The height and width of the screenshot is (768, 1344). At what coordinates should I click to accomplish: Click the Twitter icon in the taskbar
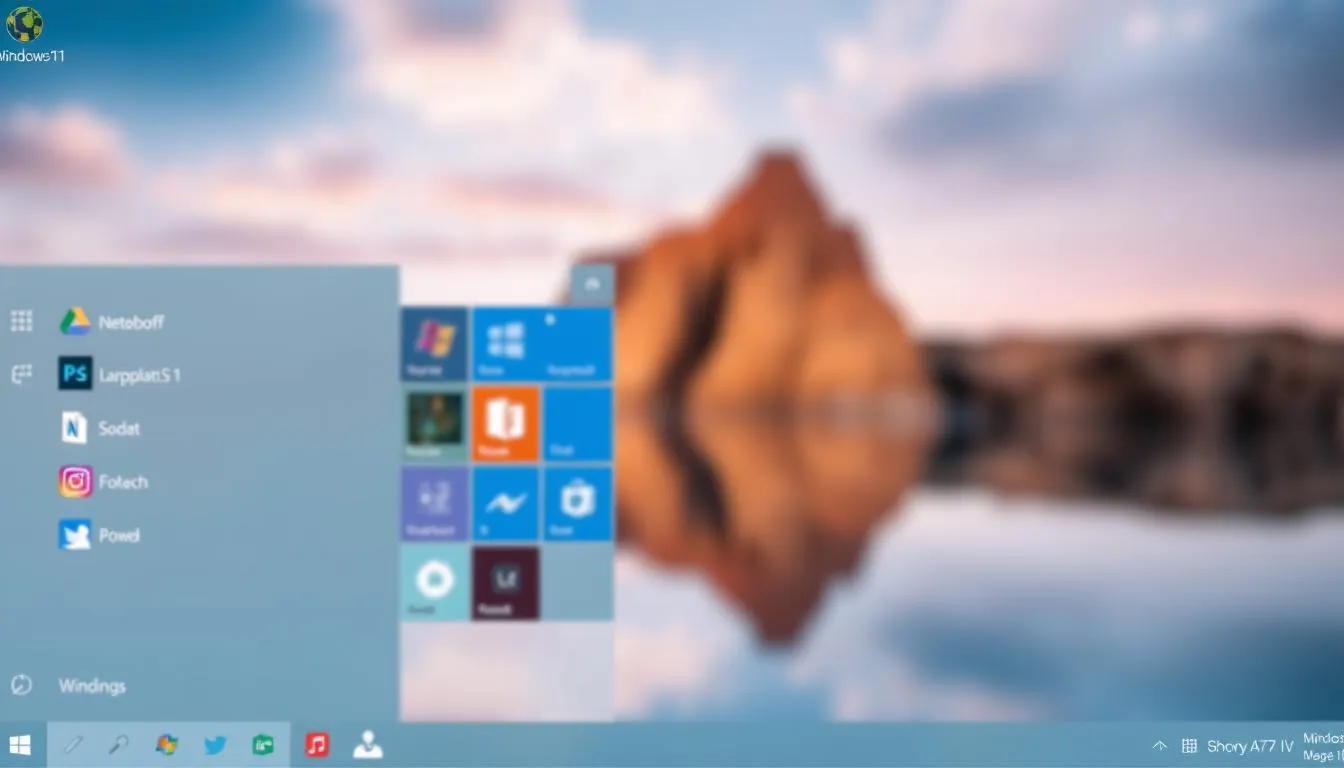point(215,745)
